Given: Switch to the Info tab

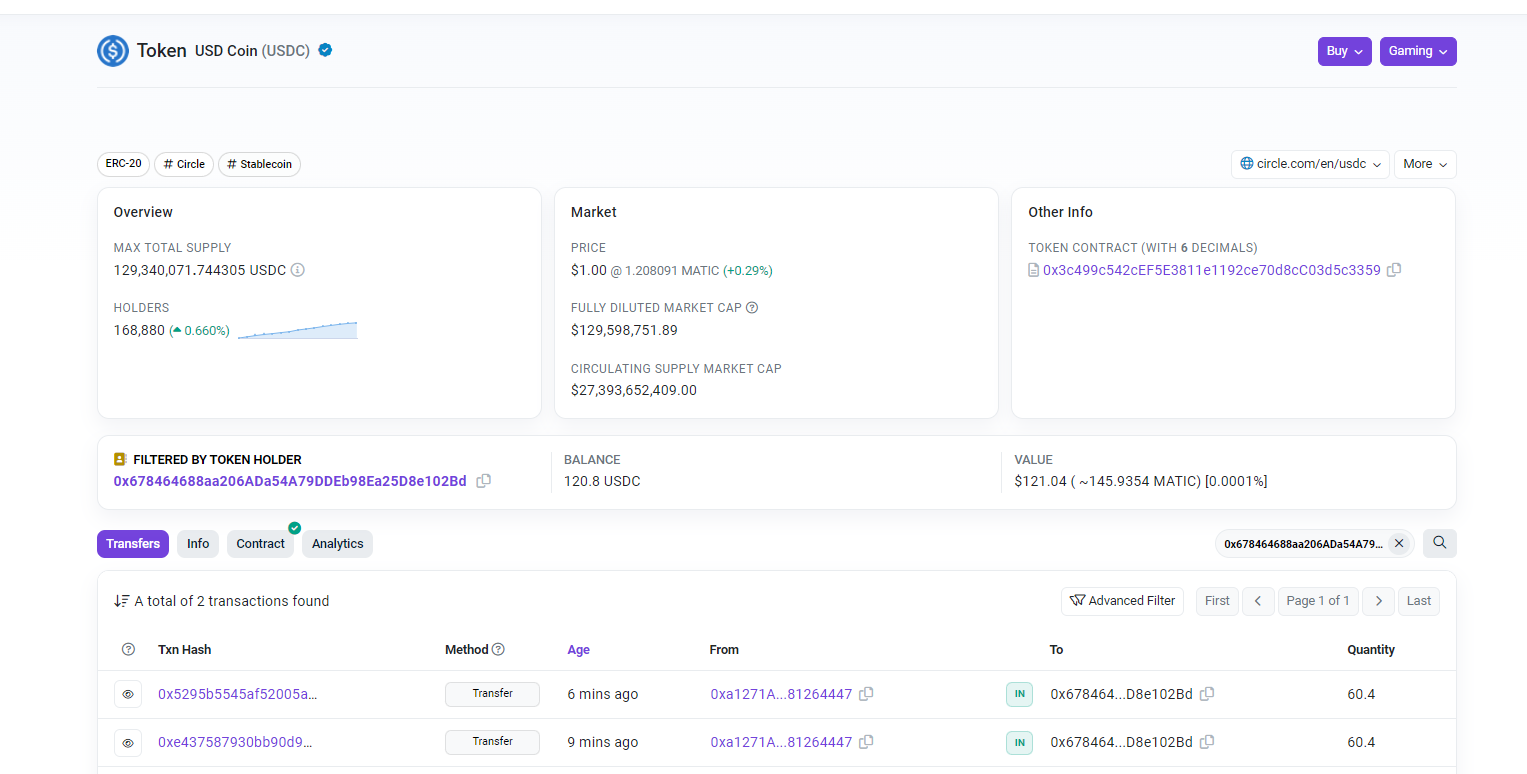Looking at the screenshot, I should click(x=198, y=544).
